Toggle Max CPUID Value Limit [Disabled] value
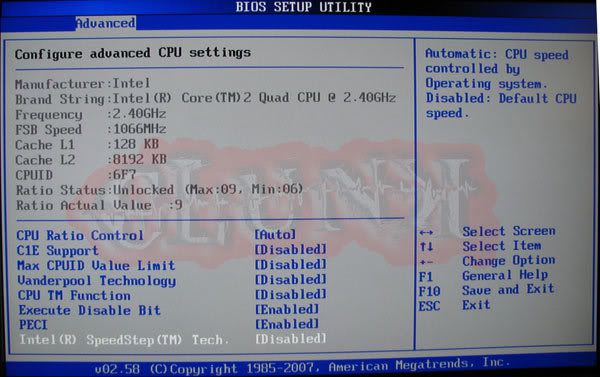 [x=290, y=264]
